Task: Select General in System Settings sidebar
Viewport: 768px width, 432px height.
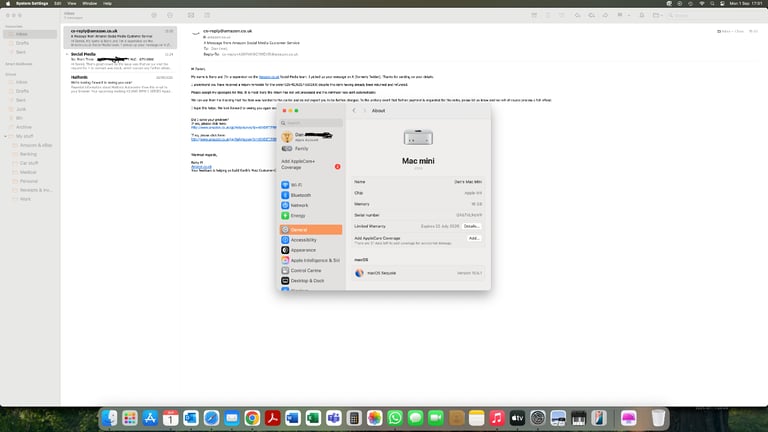Action: point(311,230)
